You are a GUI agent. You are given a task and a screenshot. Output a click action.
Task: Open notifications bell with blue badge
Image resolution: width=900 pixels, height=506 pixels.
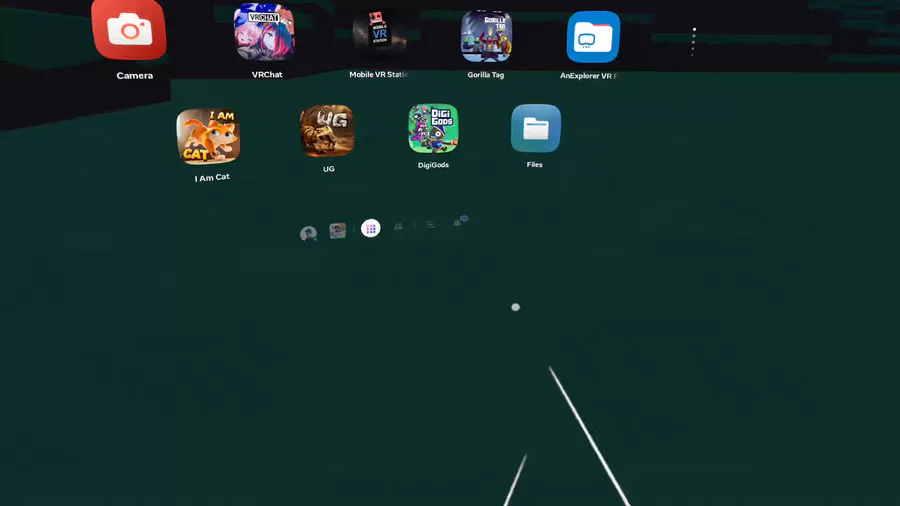[460, 221]
